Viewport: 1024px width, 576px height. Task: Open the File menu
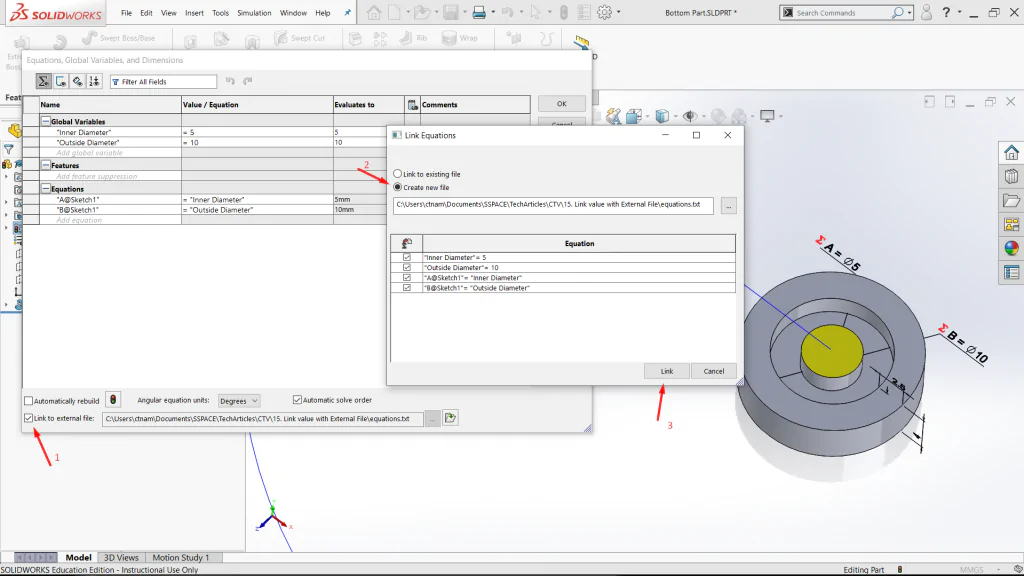click(x=126, y=12)
